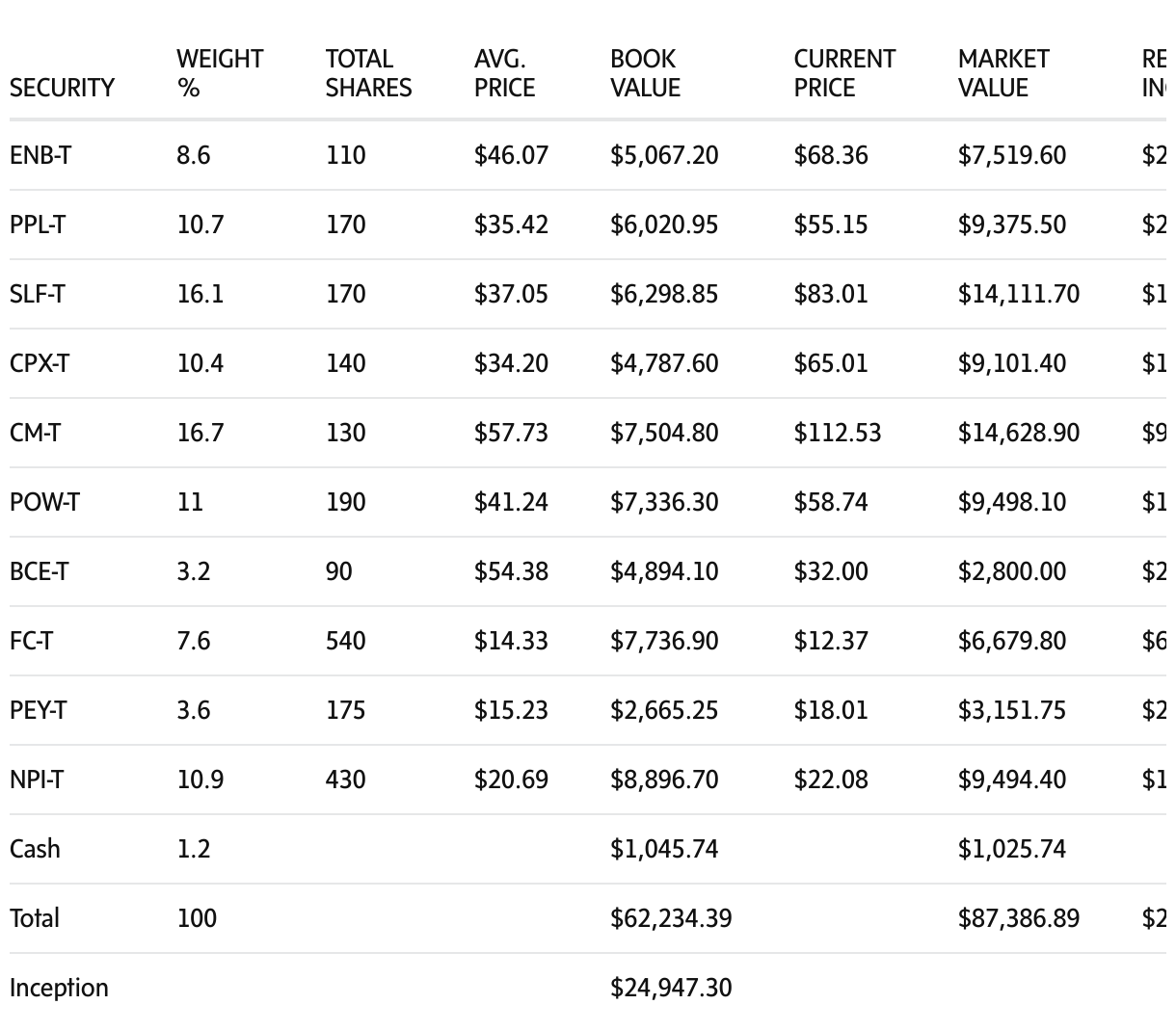The image size is (1176, 1031).
Task: Click the BOOK VALUE column header
Action: click(x=645, y=73)
